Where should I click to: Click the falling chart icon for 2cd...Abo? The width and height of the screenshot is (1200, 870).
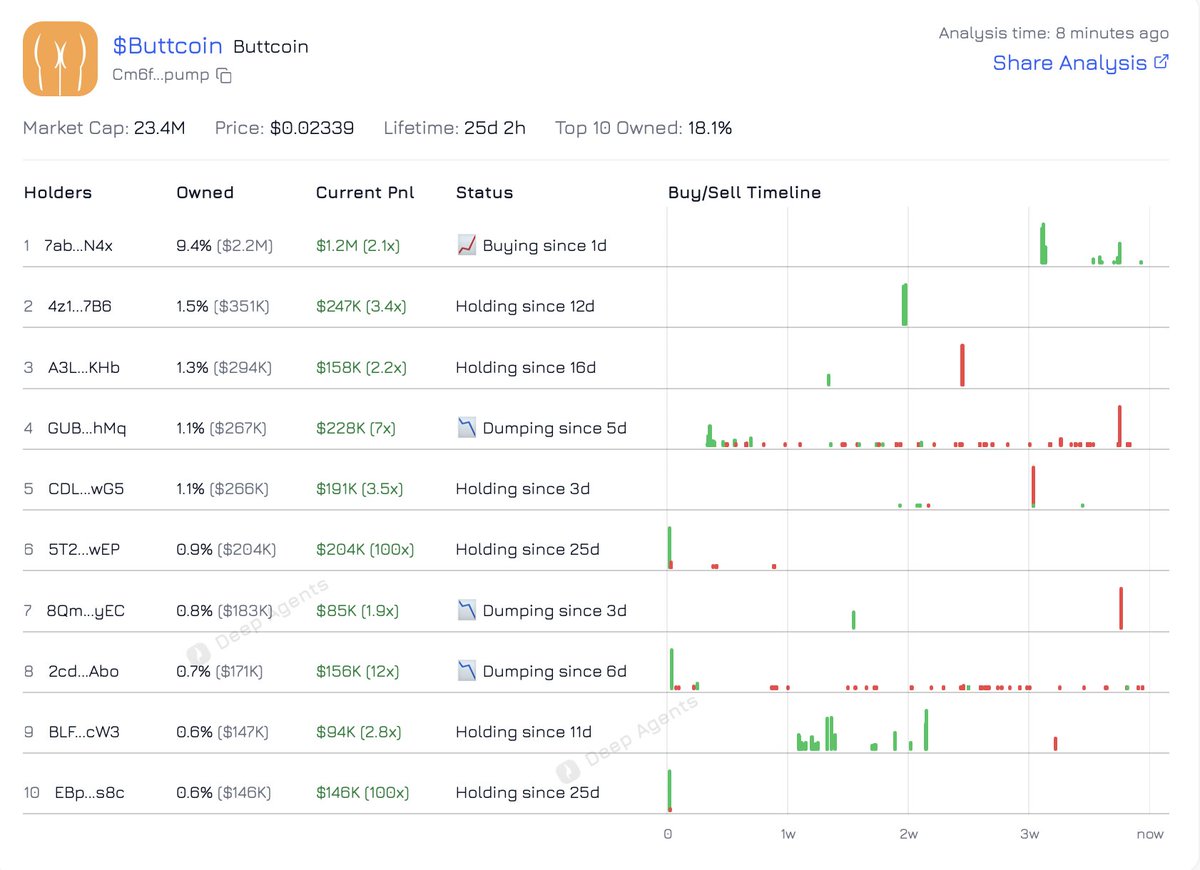(466, 671)
